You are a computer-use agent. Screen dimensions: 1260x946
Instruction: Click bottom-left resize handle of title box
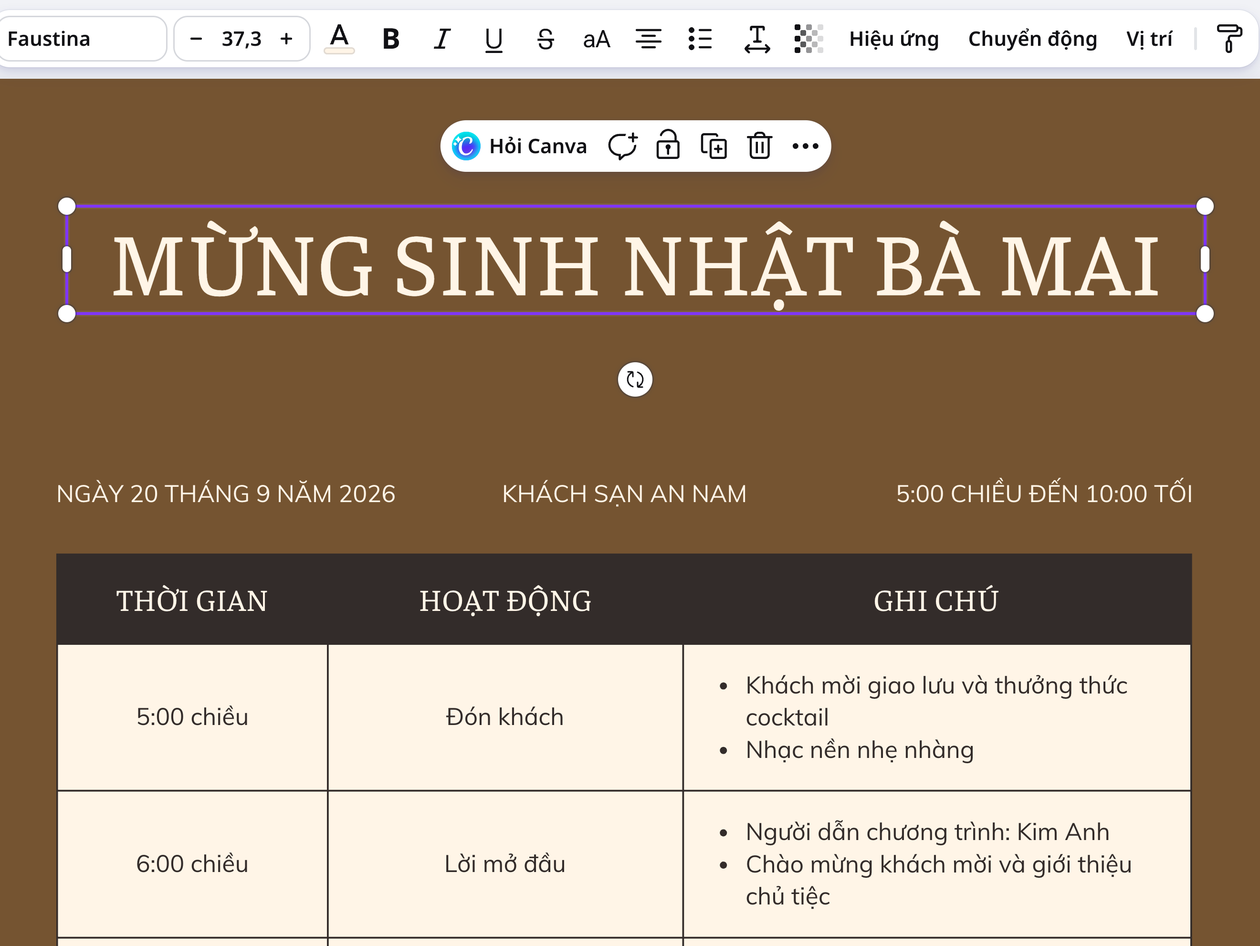67,314
